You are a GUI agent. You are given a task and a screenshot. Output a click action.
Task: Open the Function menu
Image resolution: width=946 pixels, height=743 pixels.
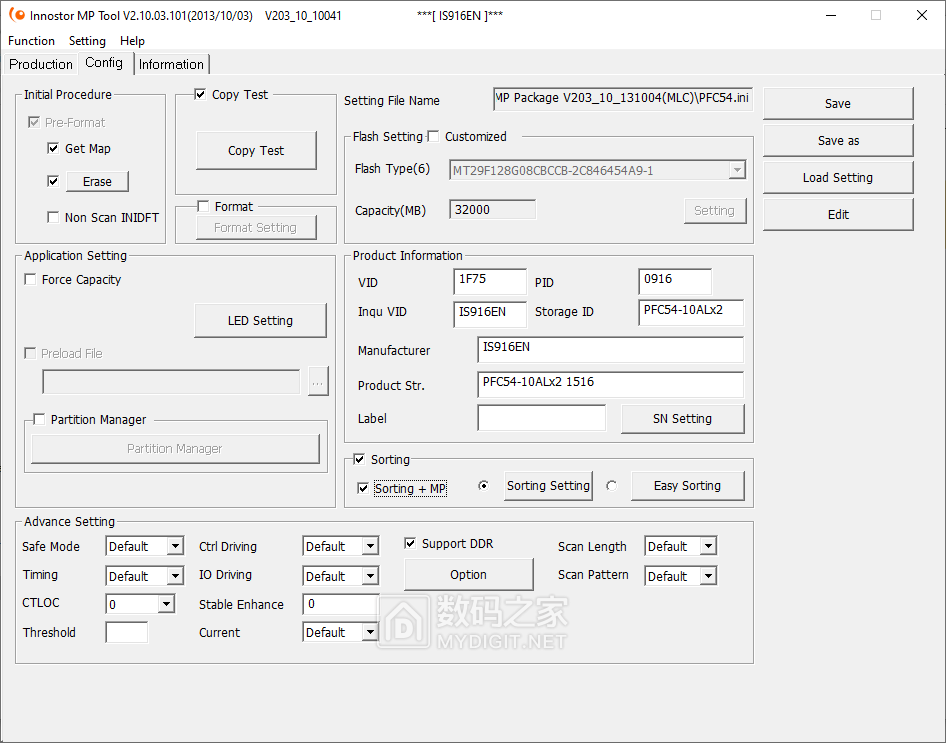click(x=31, y=40)
